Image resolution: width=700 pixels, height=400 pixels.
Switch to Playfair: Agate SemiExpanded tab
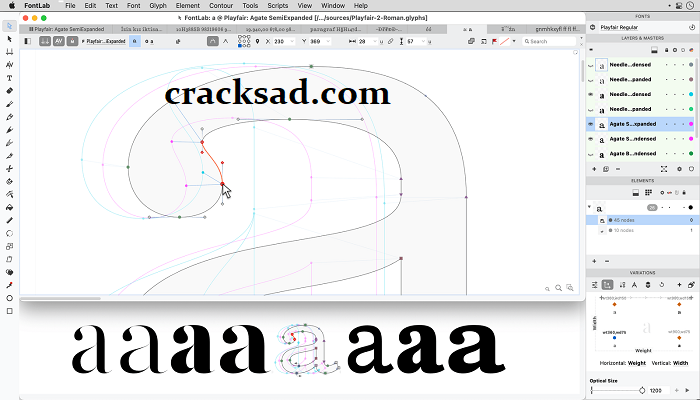pos(66,29)
